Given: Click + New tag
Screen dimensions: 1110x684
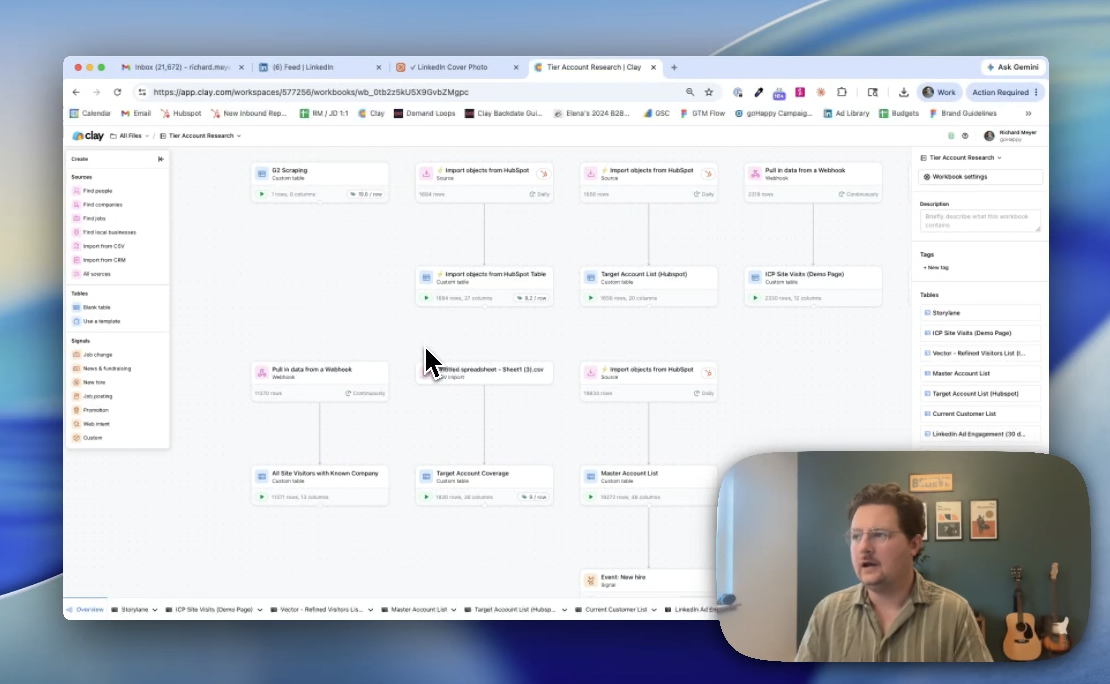Looking at the screenshot, I should coord(936,268).
